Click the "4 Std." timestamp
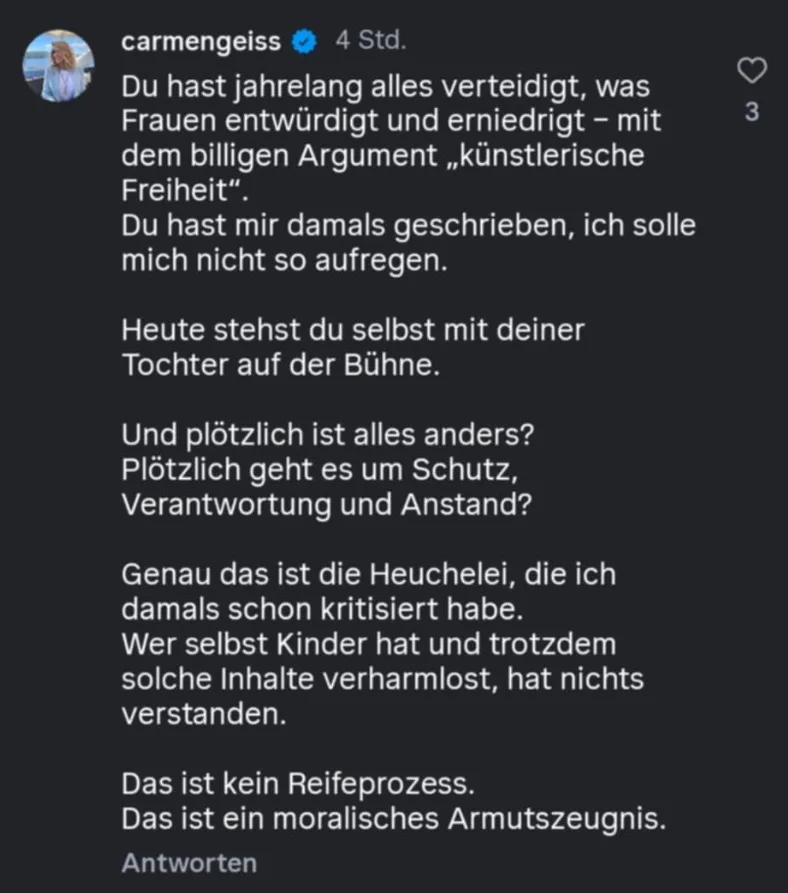Screen dimensions: 788x893 coord(370,42)
